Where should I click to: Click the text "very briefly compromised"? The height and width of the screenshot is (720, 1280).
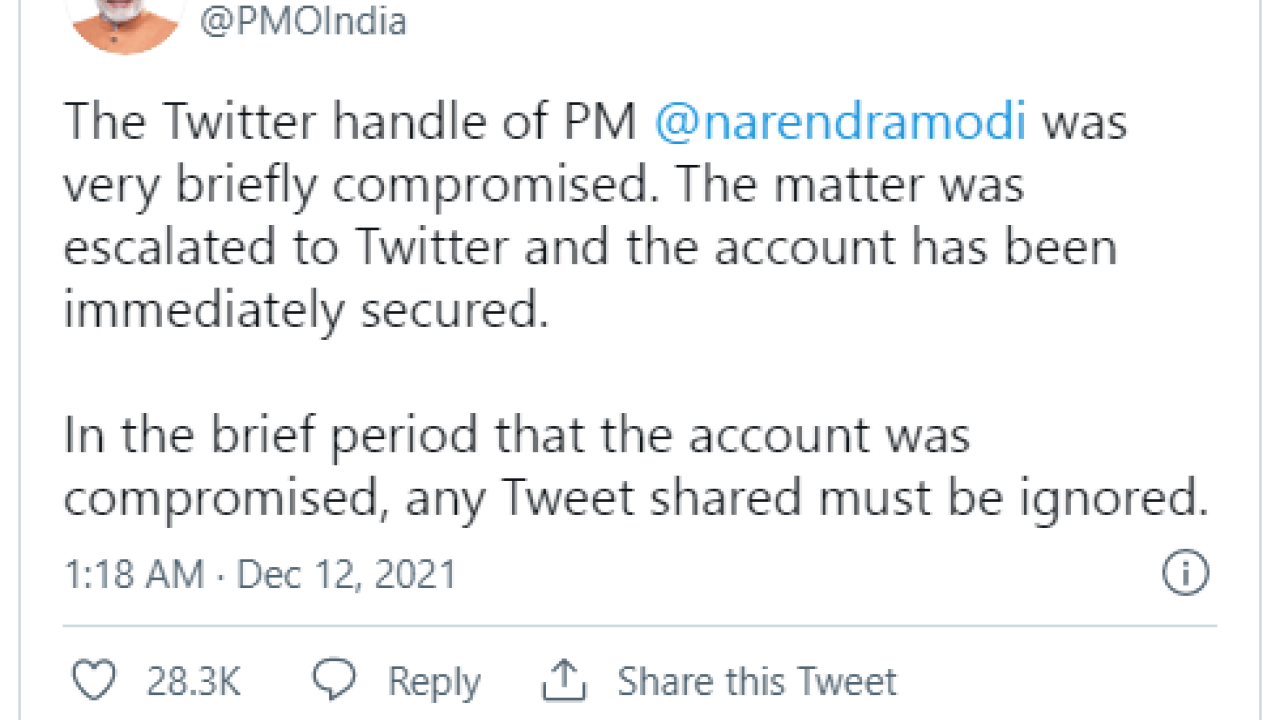[355, 186]
